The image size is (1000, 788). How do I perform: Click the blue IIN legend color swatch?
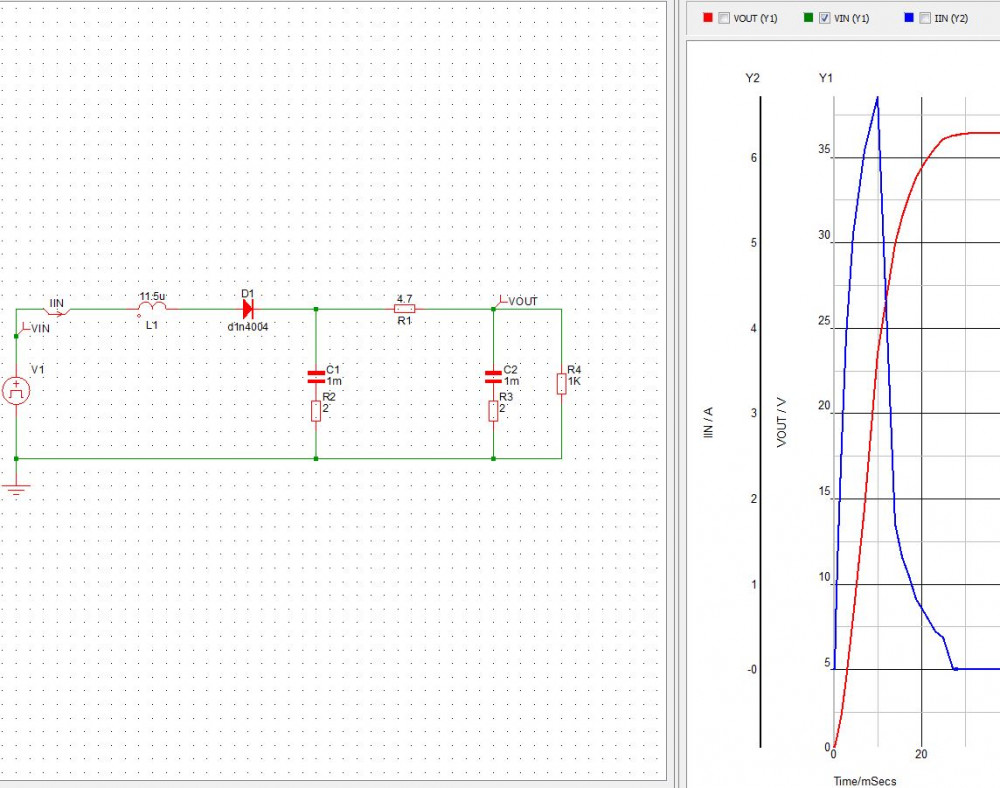[909, 18]
